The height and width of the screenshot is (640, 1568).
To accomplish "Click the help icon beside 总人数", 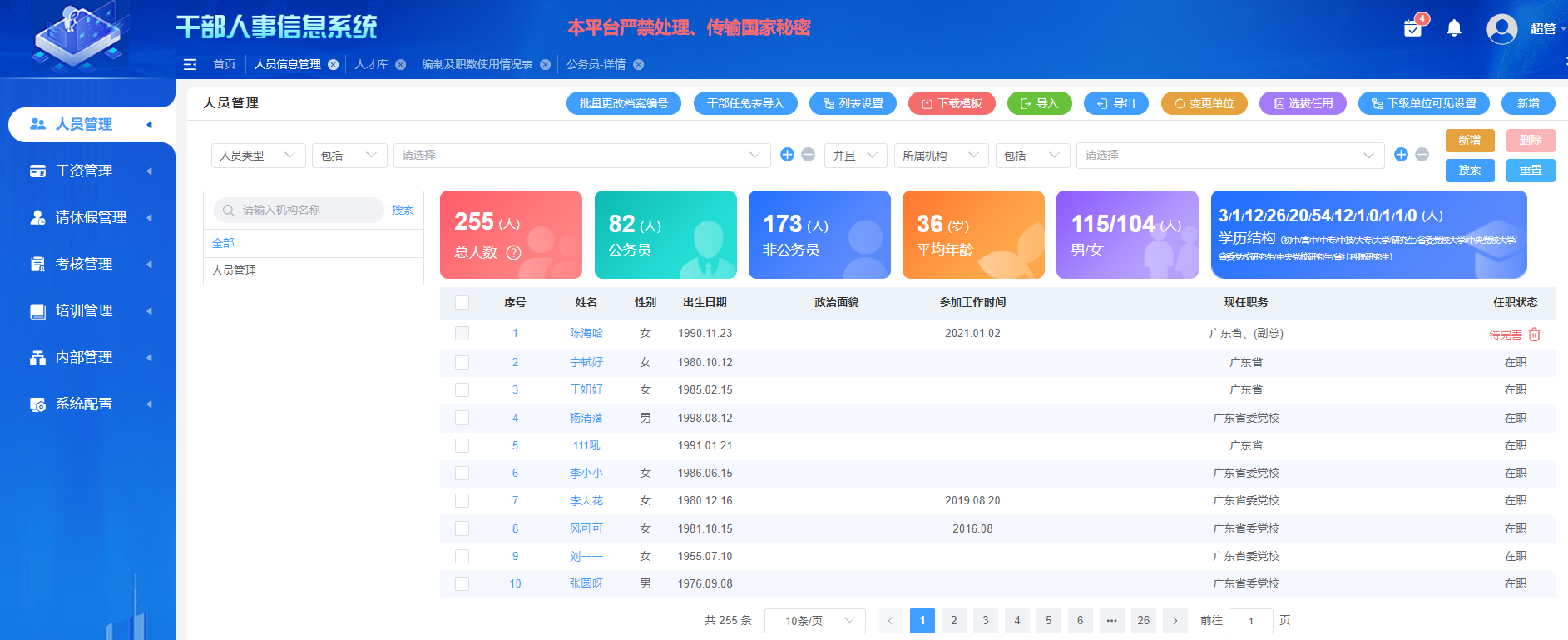I will [513, 252].
